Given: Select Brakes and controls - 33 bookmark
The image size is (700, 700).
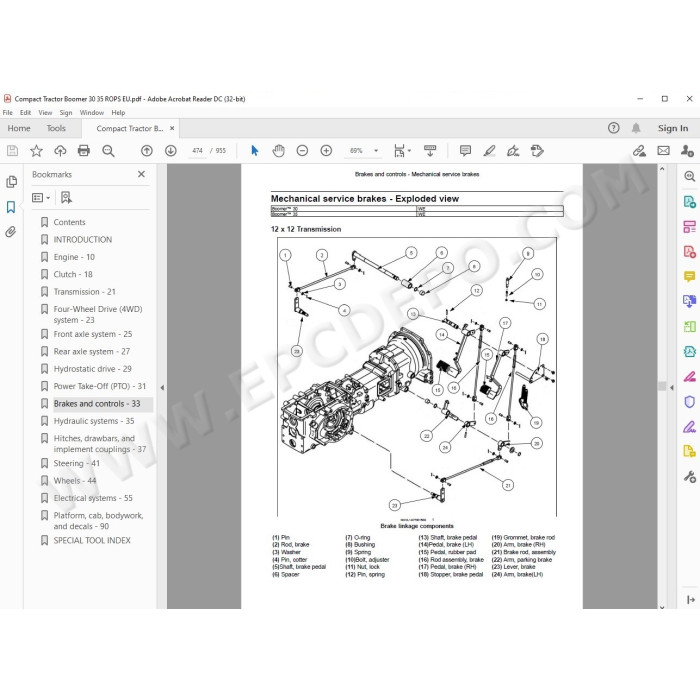Looking at the screenshot, I should click(x=97, y=404).
